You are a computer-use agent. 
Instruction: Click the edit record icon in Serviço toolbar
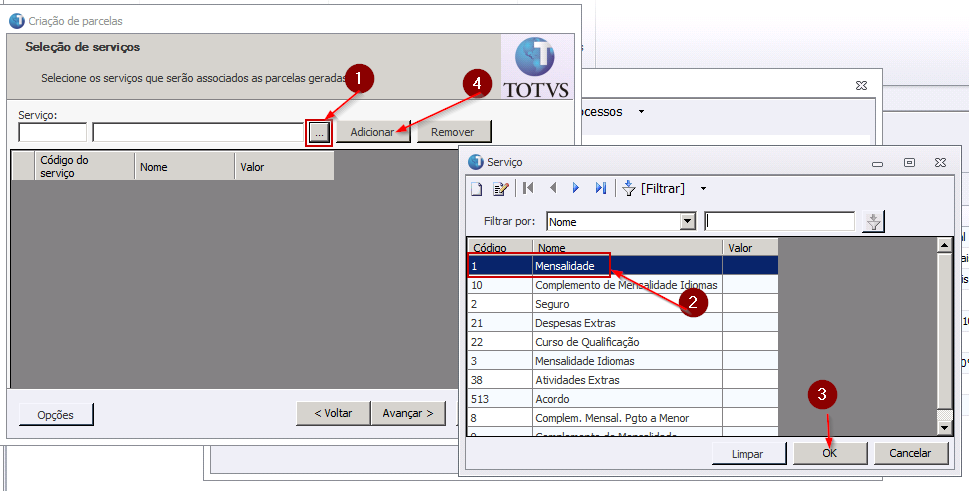[x=500, y=188]
